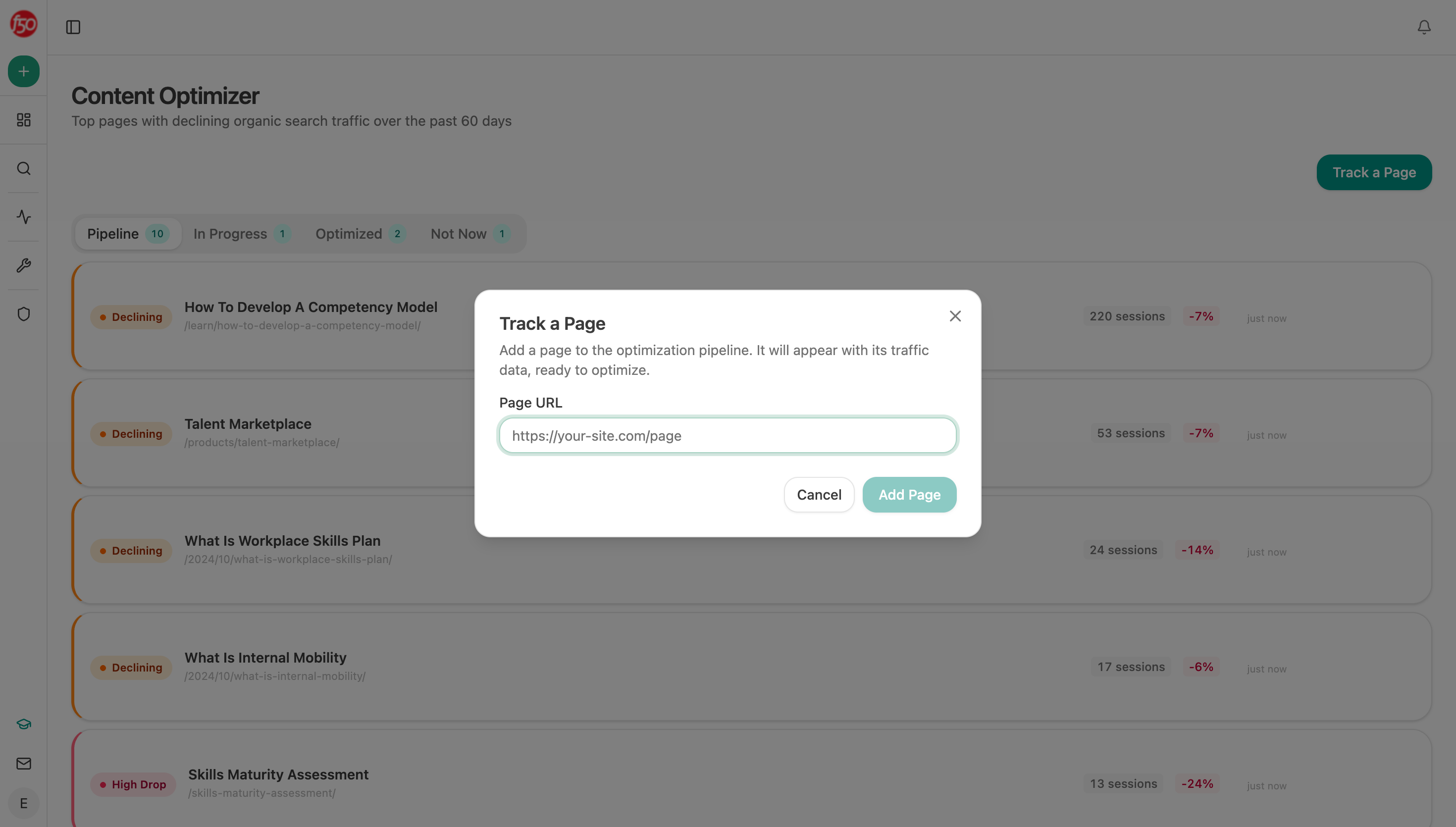The image size is (1456, 827).
Task: Click the Track a Page button
Action: (x=1374, y=173)
